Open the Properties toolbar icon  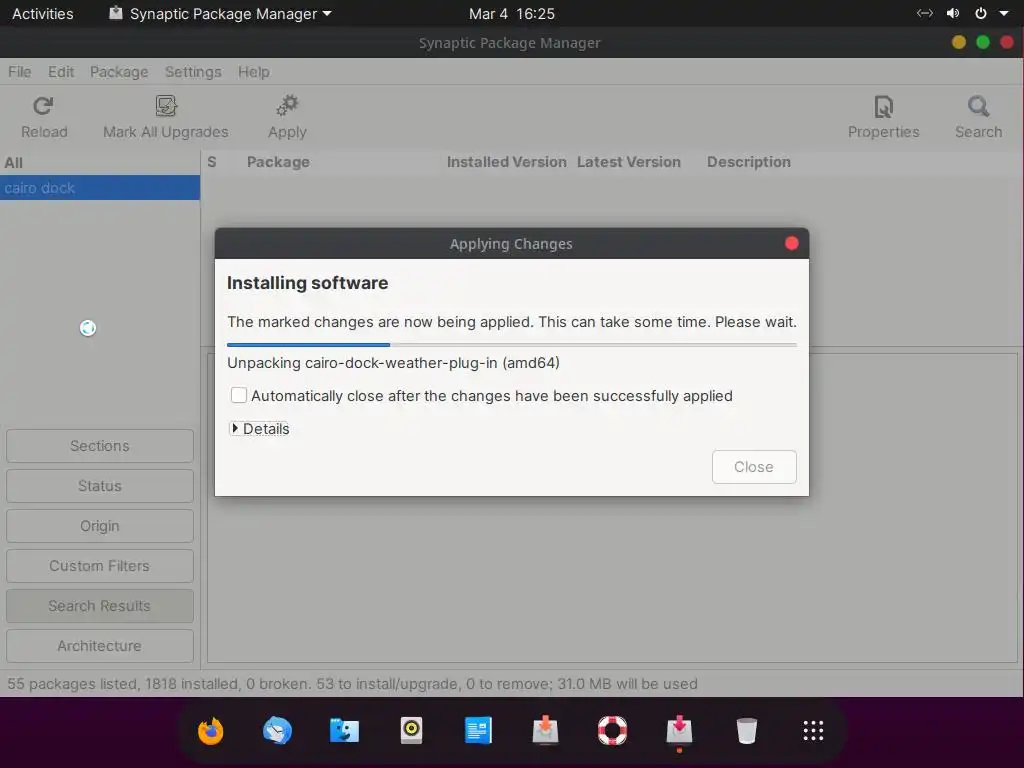pyautogui.click(x=883, y=106)
